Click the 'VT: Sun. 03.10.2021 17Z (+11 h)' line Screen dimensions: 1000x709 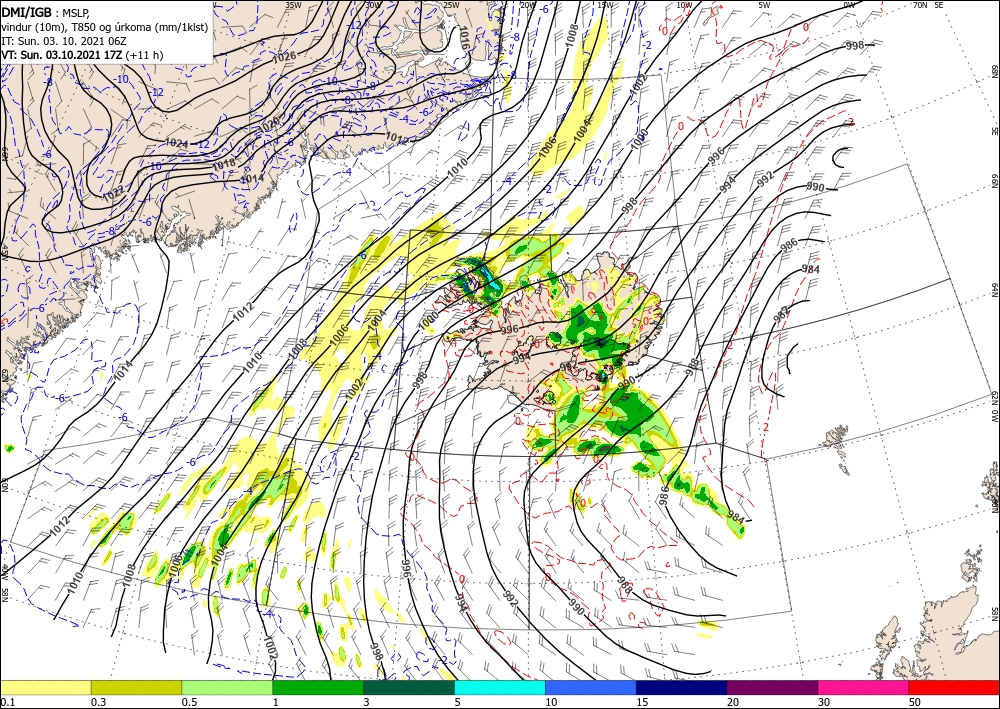(82, 55)
